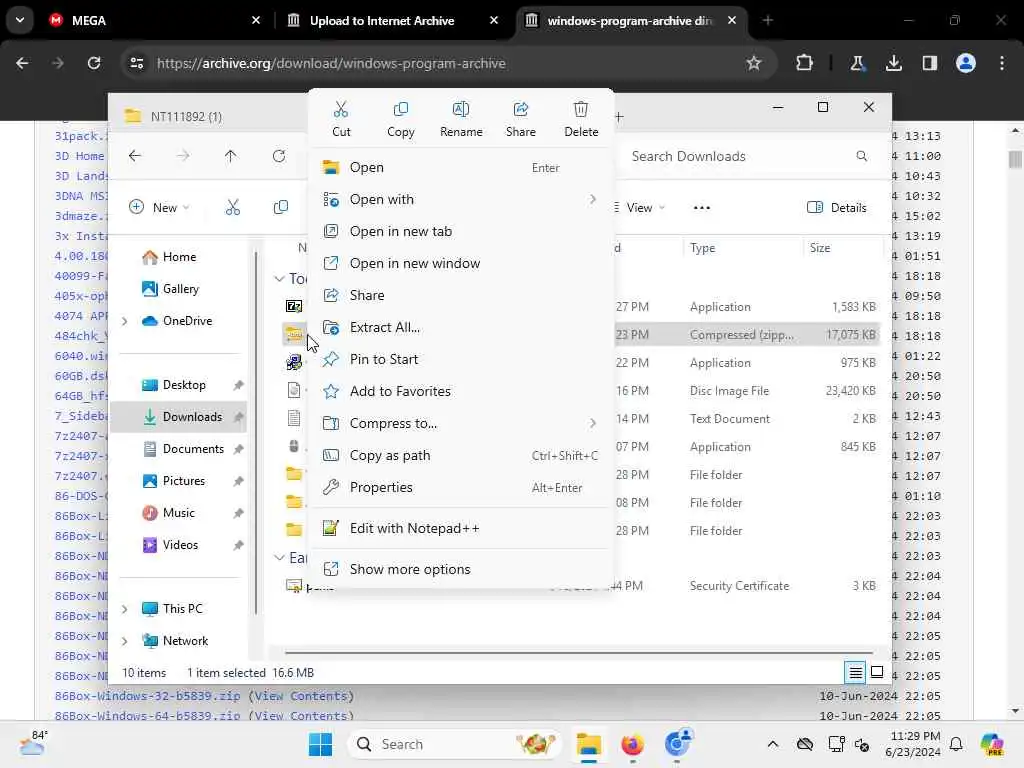
Task: Choose Extract All... option
Action: (461, 327)
